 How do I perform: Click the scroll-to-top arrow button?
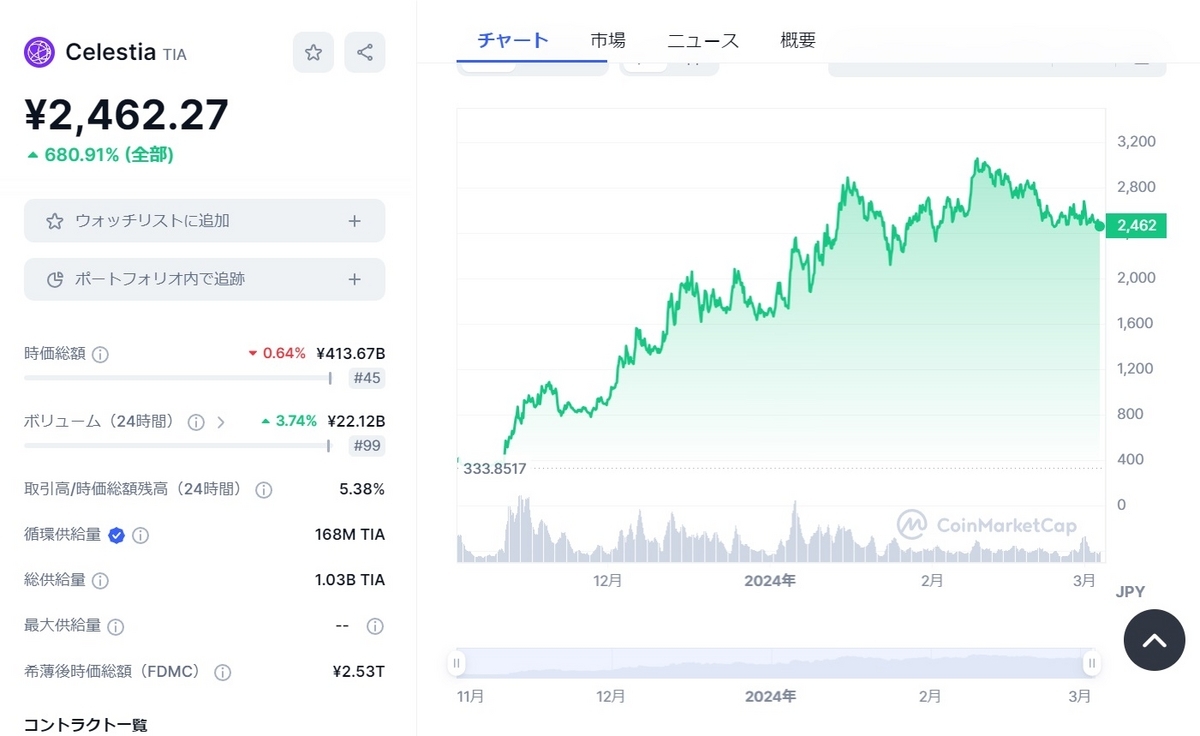point(1154,640)
